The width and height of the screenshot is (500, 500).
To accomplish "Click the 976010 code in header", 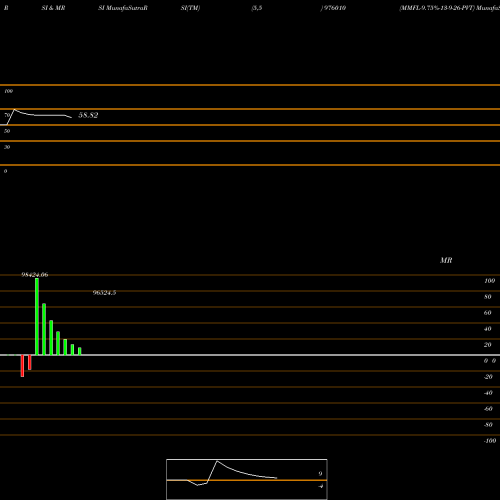I will click(x=334, y=8).
